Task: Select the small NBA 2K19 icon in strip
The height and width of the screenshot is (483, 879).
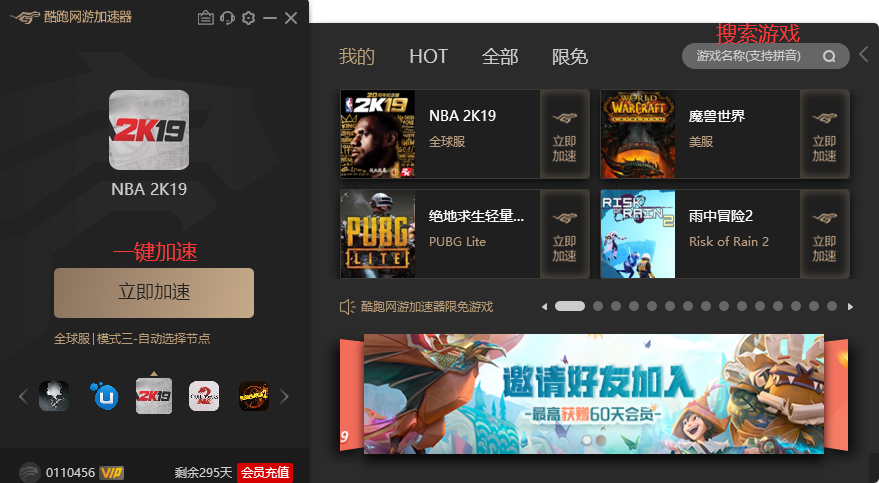Action: (x=154, y=396)
